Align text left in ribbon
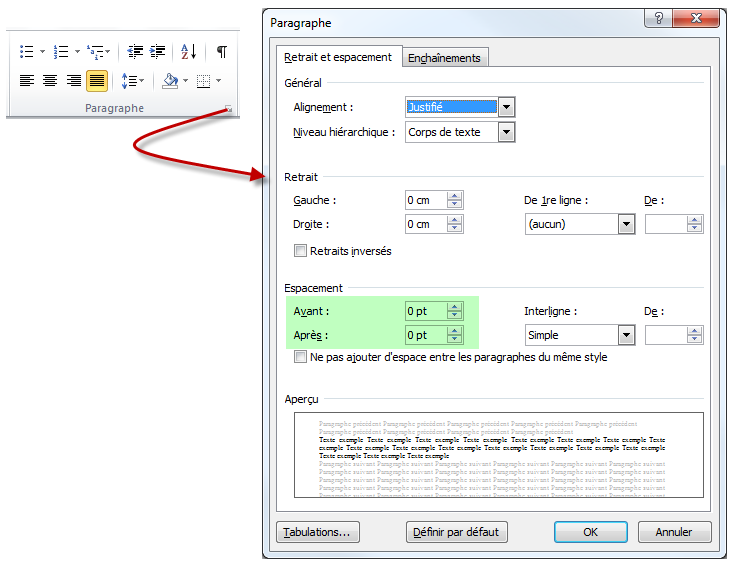The width and height of the screenshot is (738, 571). click(x=27, y=80)
